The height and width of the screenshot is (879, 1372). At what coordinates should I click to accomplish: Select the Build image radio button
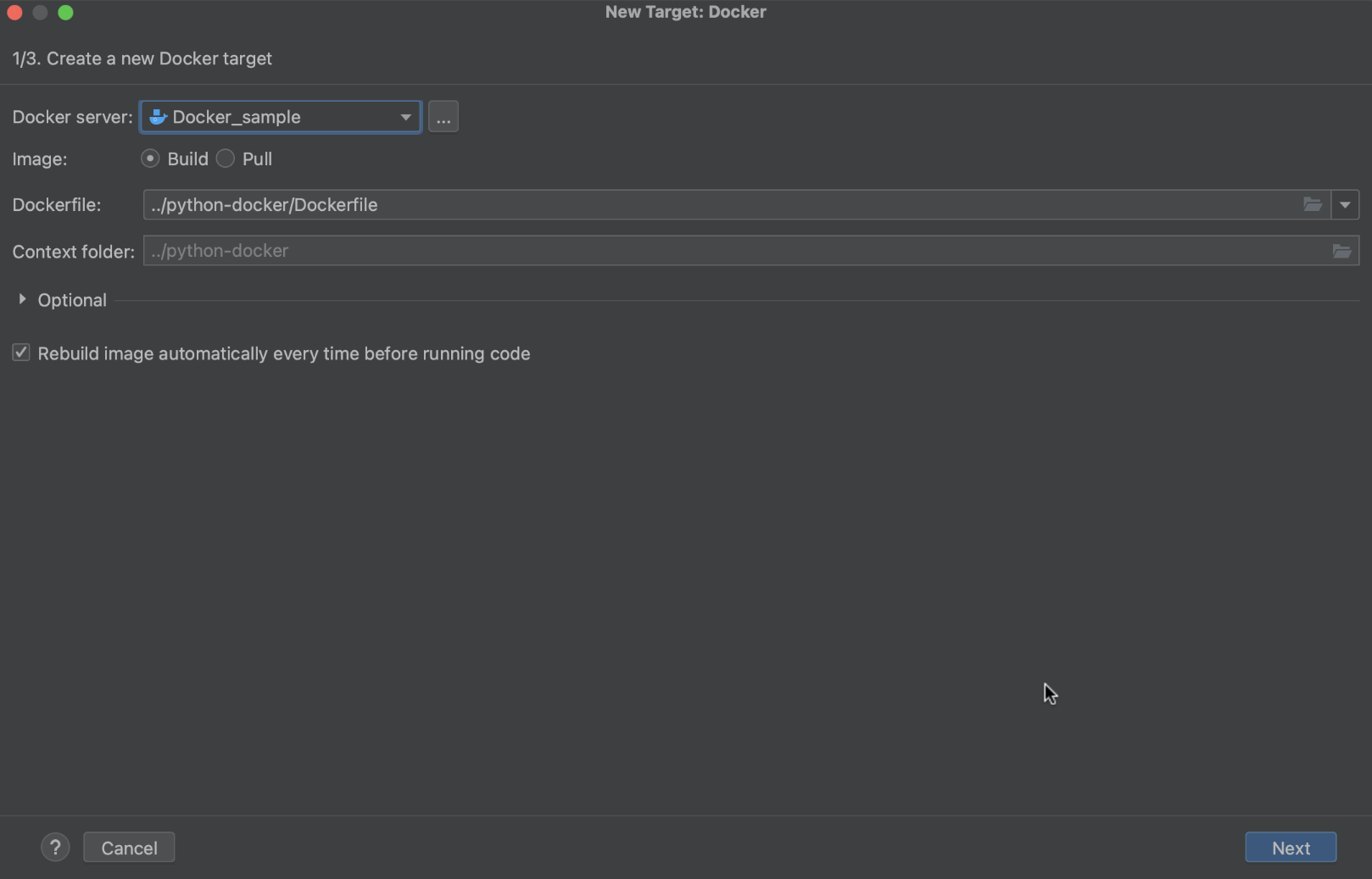pos(150,159)
